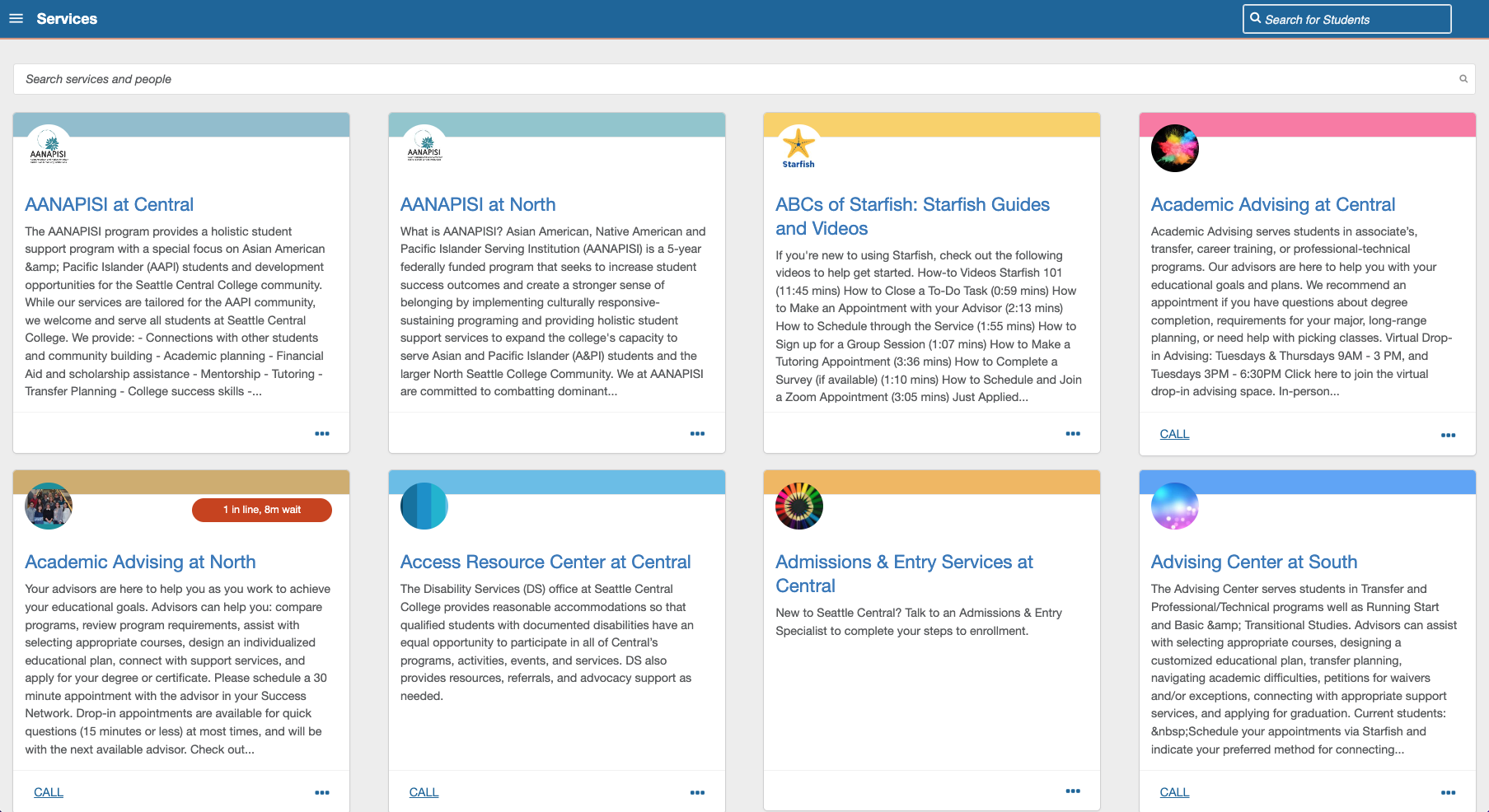Click the Starfish logo icon

tap(799, 148)
